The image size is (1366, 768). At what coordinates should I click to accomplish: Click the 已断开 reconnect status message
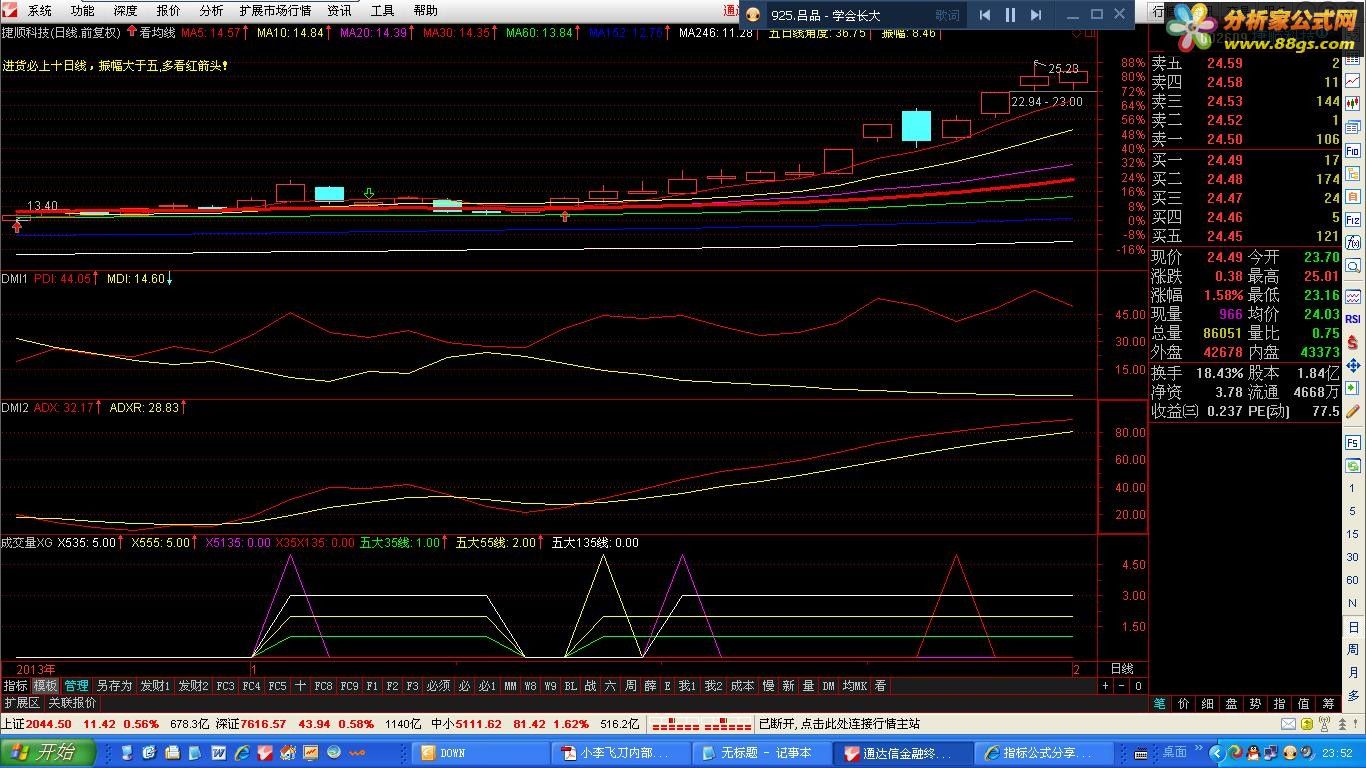click(x=838, y=723)
